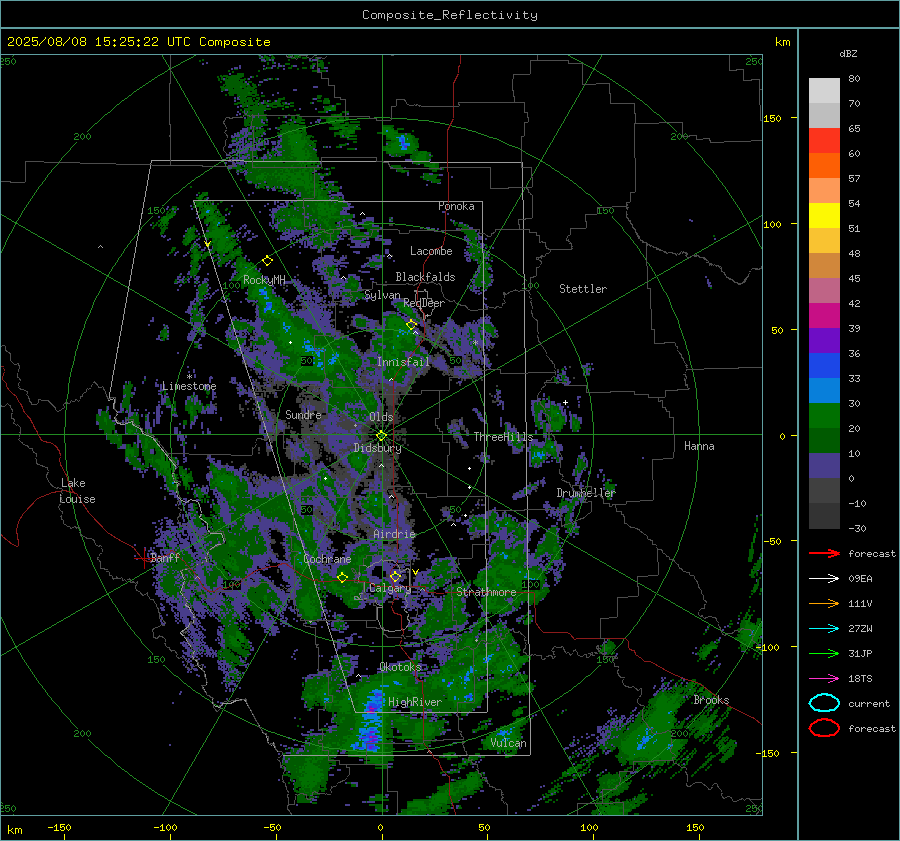Click the red cross marker at Banff
900x841 pixels.
pyautogui.click(x=143, y=557)
